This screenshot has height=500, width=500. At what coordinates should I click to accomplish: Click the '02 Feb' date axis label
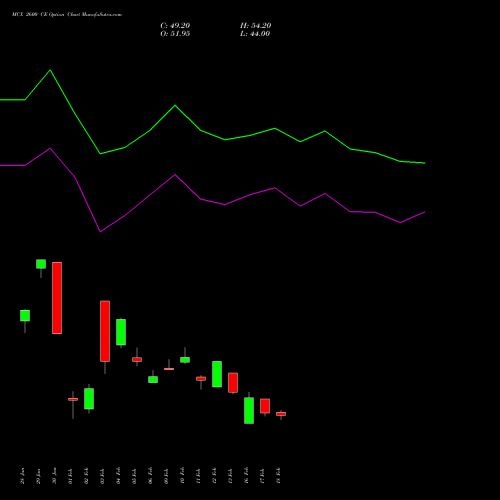[86, 476]
